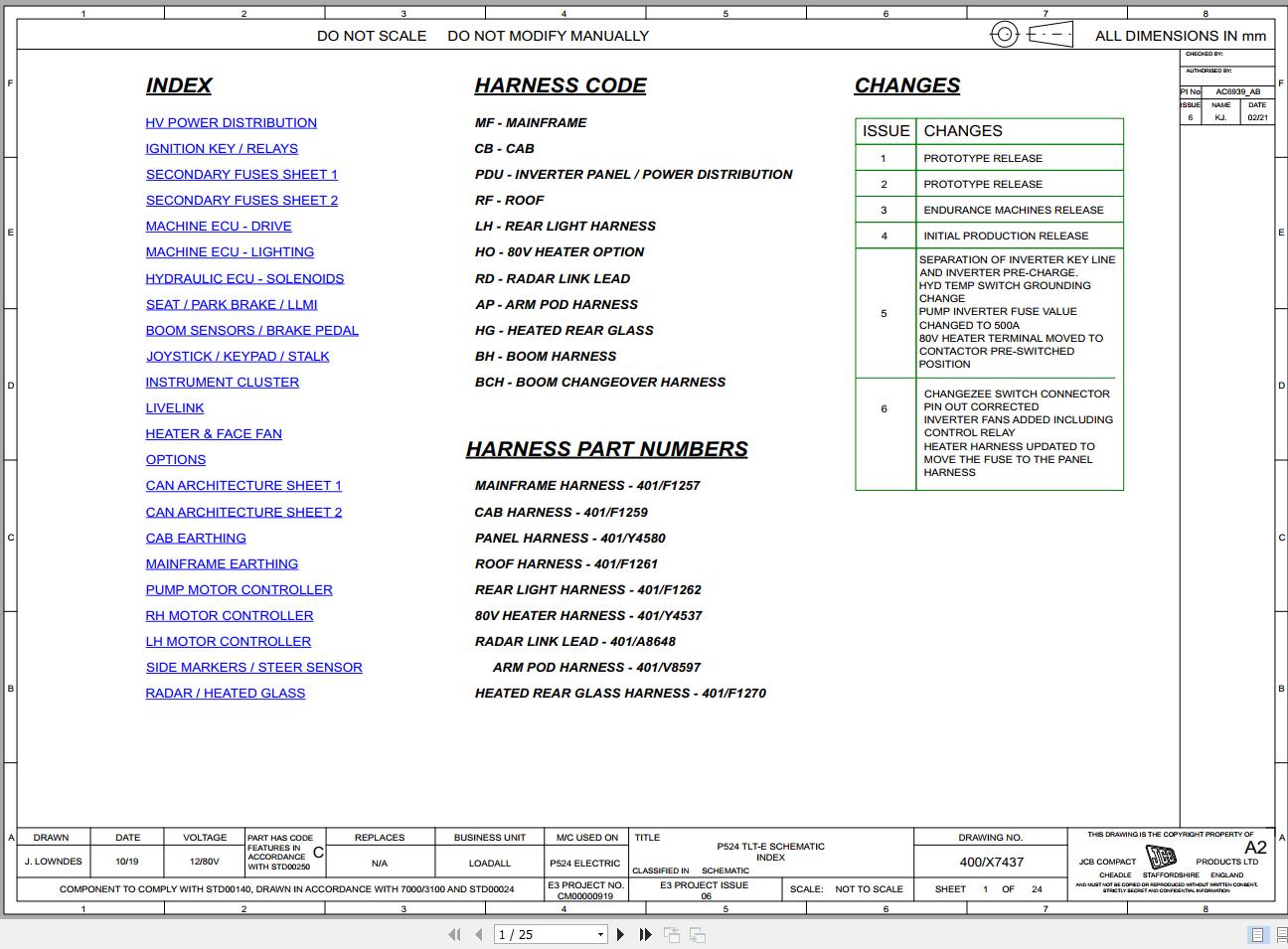Viewport: 1288px width, 949px height.
Task: Open SEAT / PARK BRAKE / LLMI link
Action: coord(232,304)
